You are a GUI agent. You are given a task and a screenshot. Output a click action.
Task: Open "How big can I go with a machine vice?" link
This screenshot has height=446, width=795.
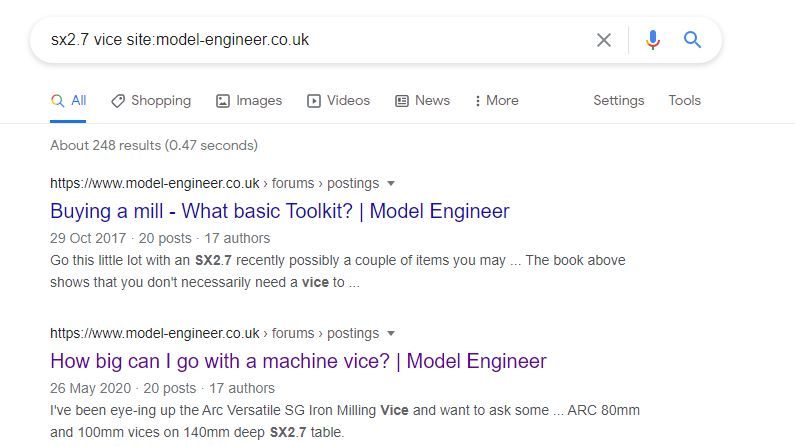click(x=298, y=361)
